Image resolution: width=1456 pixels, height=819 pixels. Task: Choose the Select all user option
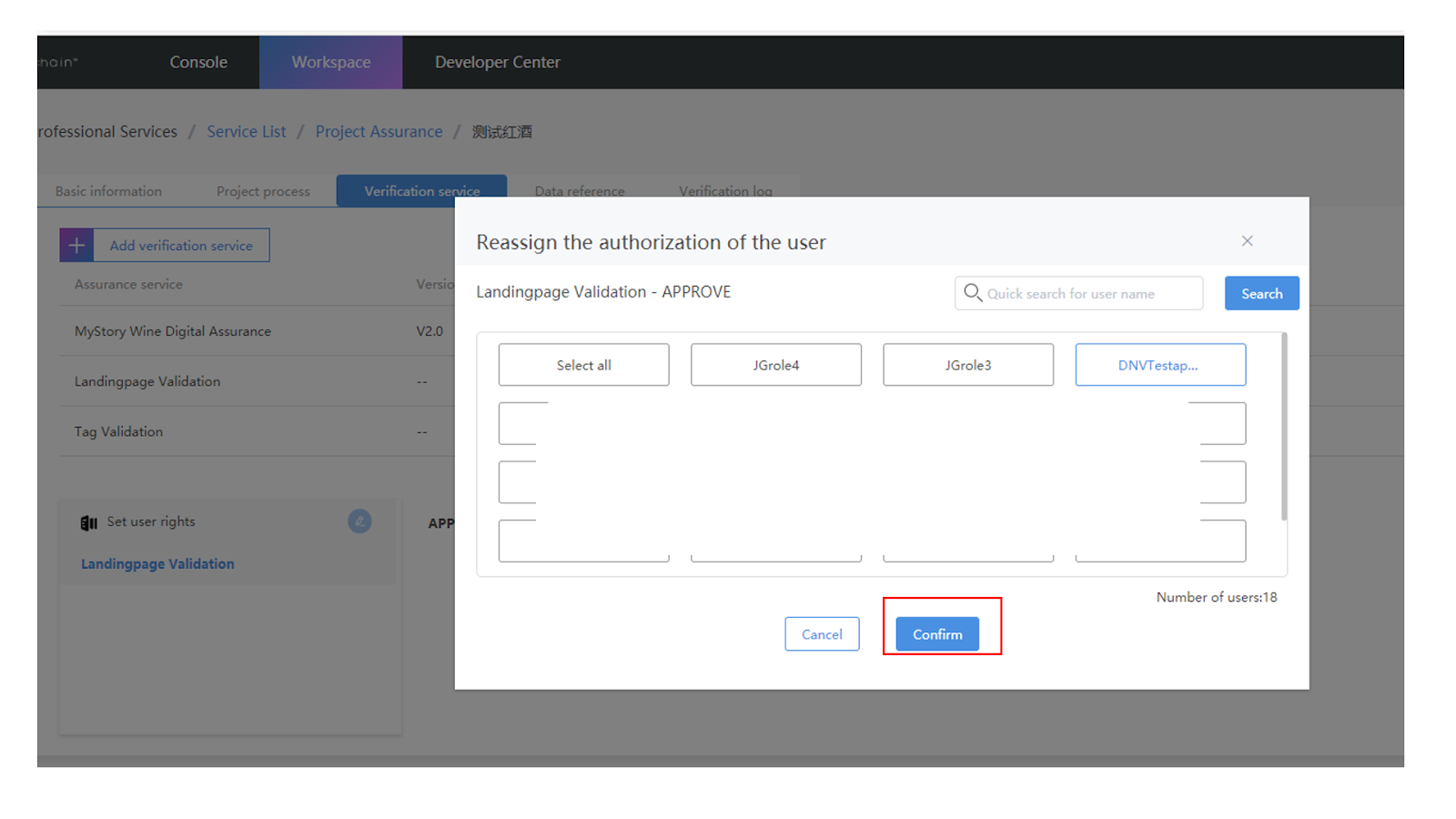click(583, 365)
